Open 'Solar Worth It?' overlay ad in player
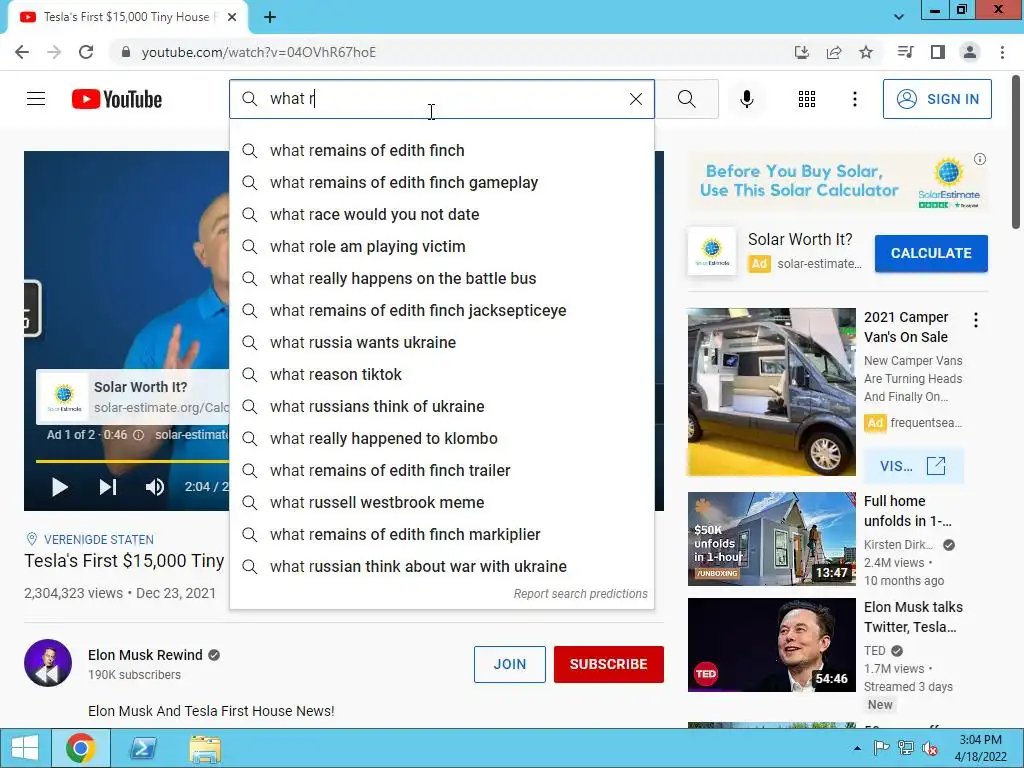 tap(133, 397)
